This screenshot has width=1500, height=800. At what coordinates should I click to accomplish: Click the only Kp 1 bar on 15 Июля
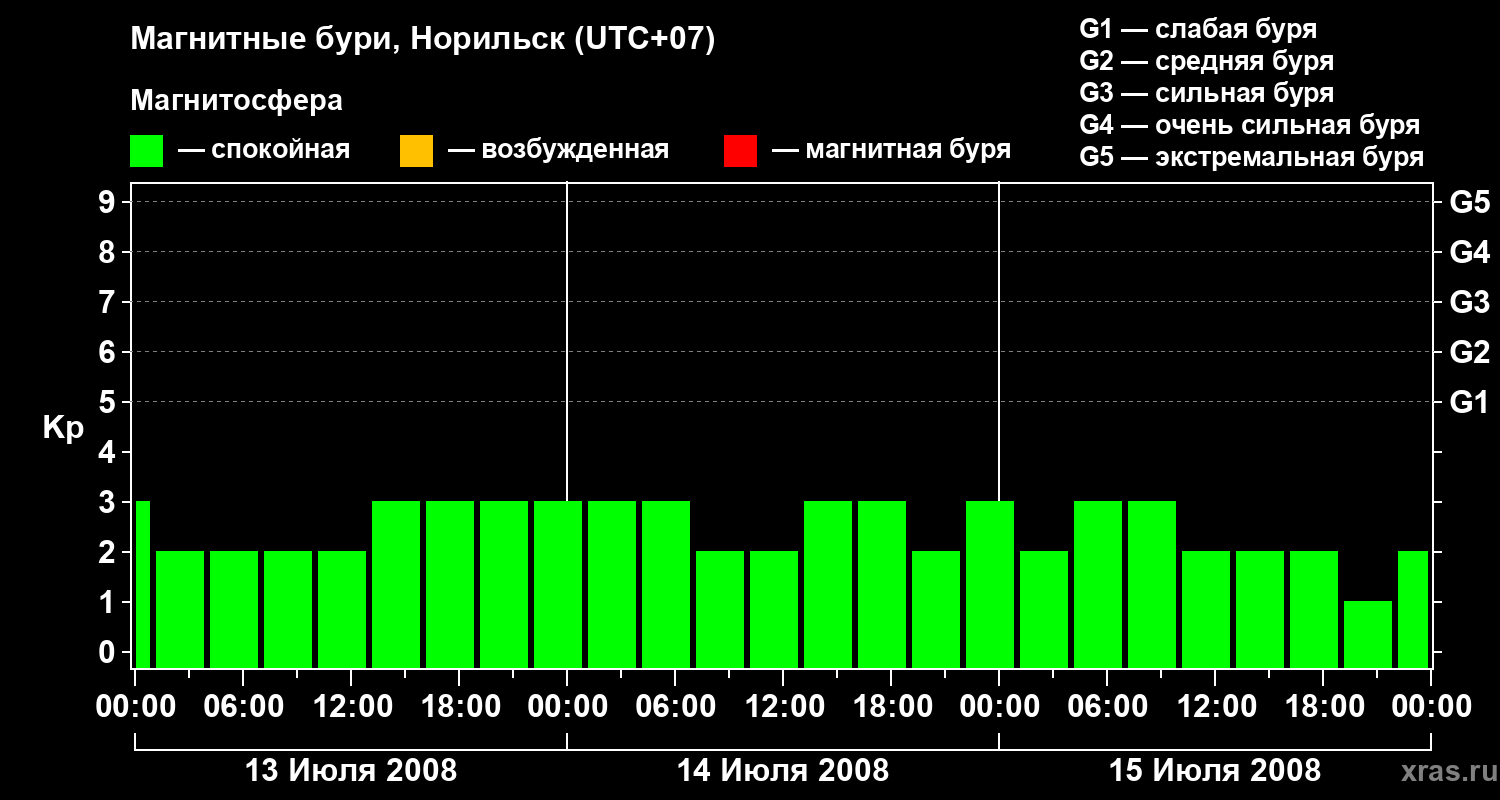pos(1368,634)
